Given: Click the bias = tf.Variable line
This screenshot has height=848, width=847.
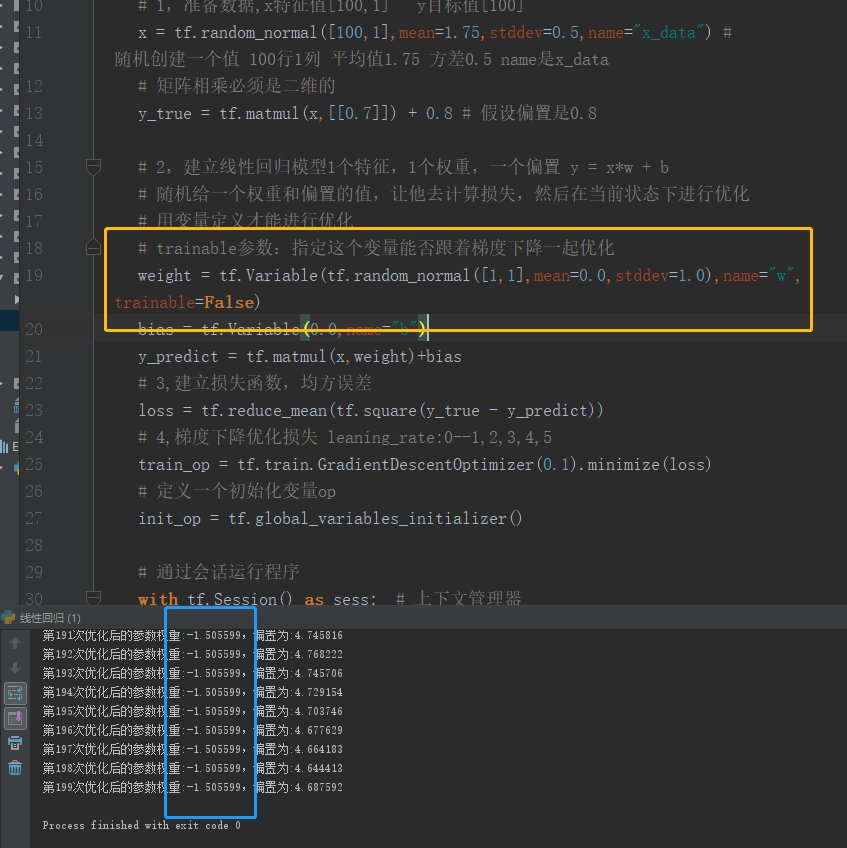Looking at the screenshot, I should pos(282,329).
